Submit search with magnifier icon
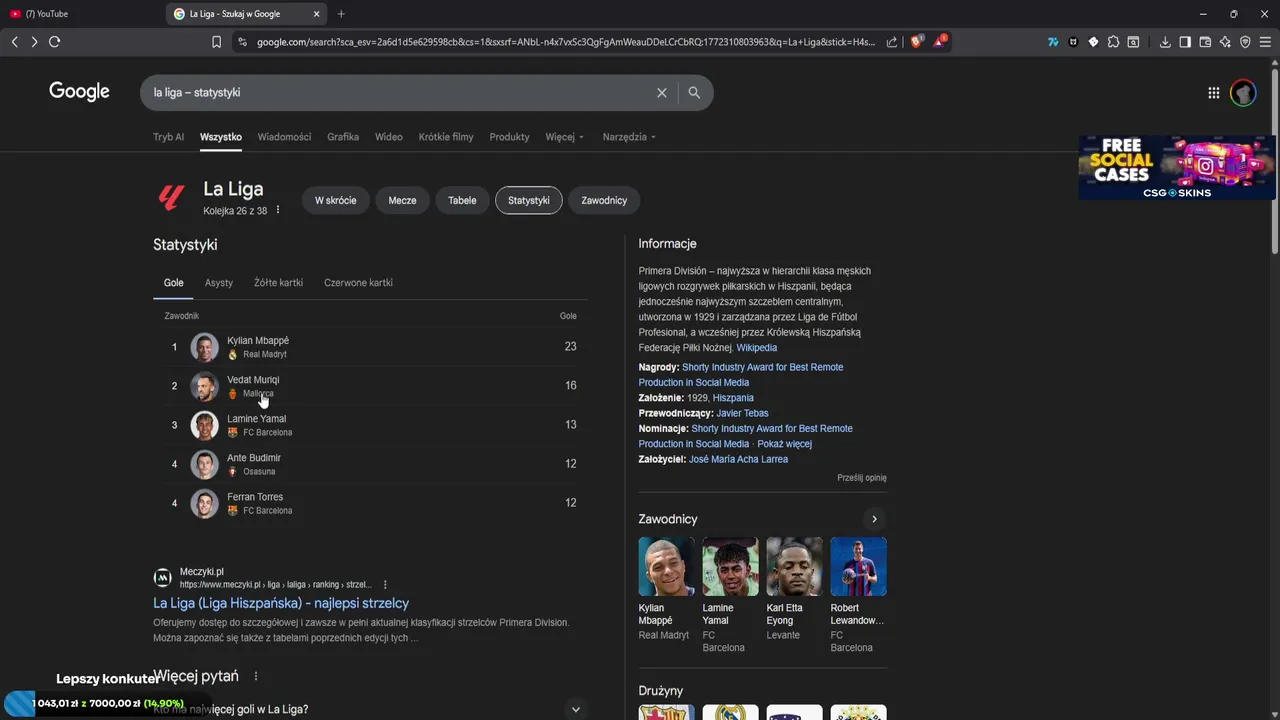The height and width of the screenshot is (720, 1280). pos(694,92)
